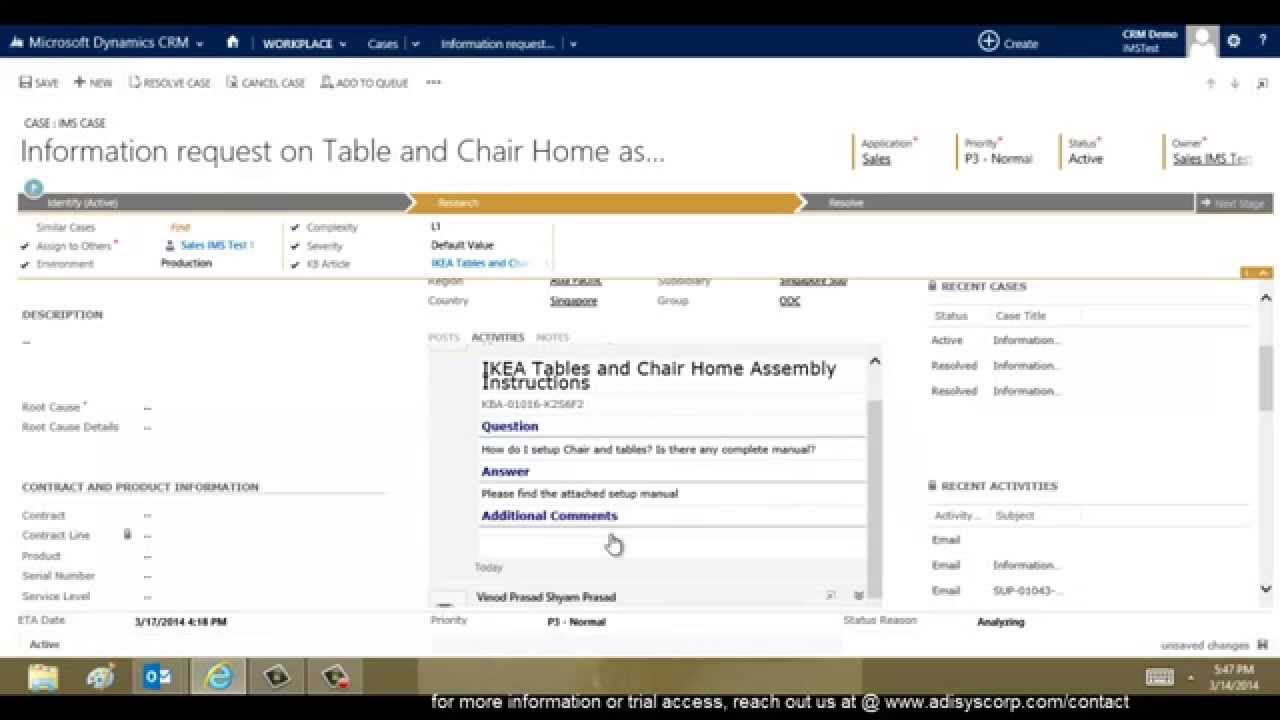
Task: Click RESOLVE CASE in the command bar
Action: click(x=170, y=83)
